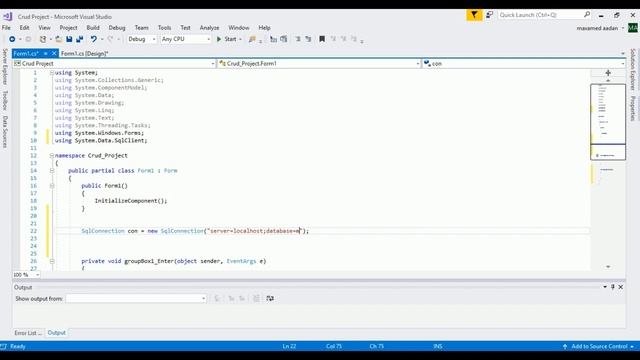This screenshot has height=360, width=640.
Task: Collapse the groupBox1_Enter method block
Action: (x=52, y=261)
